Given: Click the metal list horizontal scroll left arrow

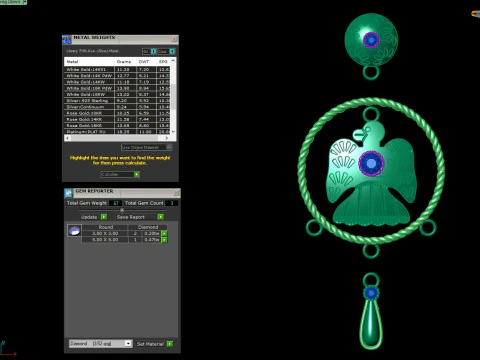Looking at the screenshot, I should [x=68, y=138].
